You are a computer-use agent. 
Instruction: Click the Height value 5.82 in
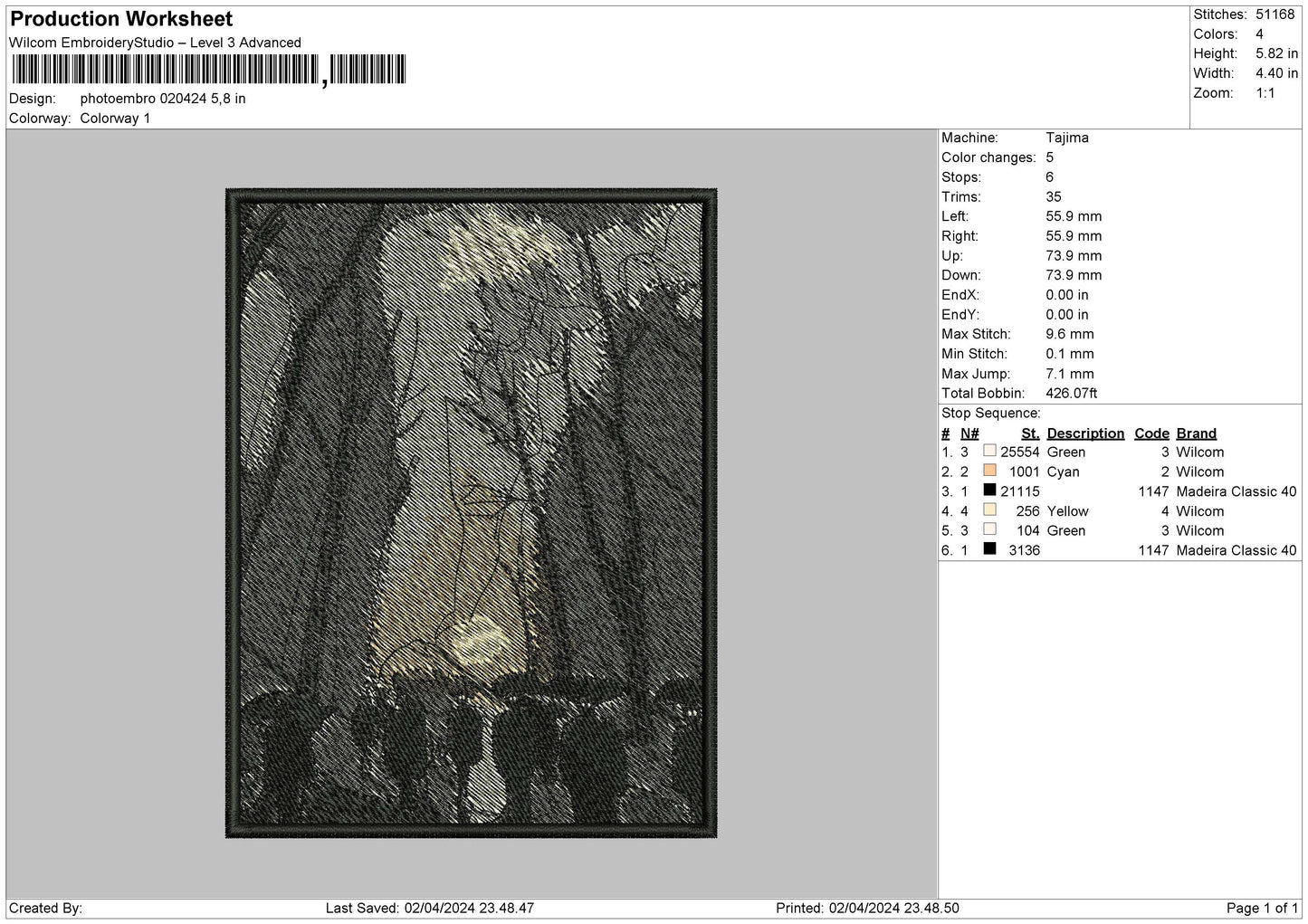click(x=1276, y=54)
